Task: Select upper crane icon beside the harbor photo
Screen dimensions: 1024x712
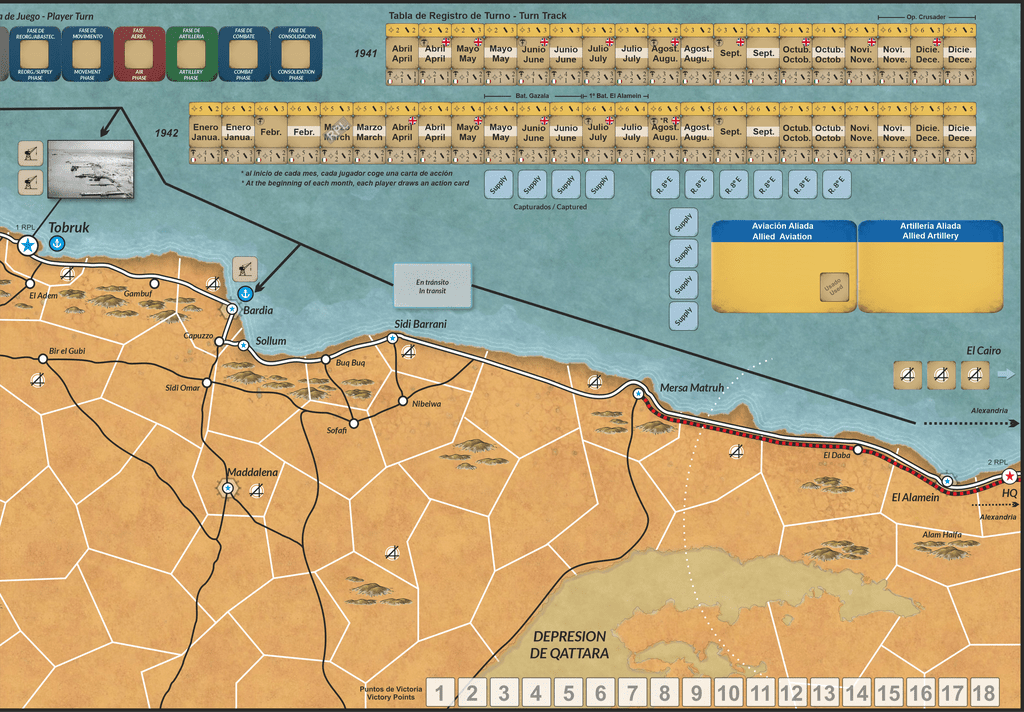Action: (x=31, y=154)
